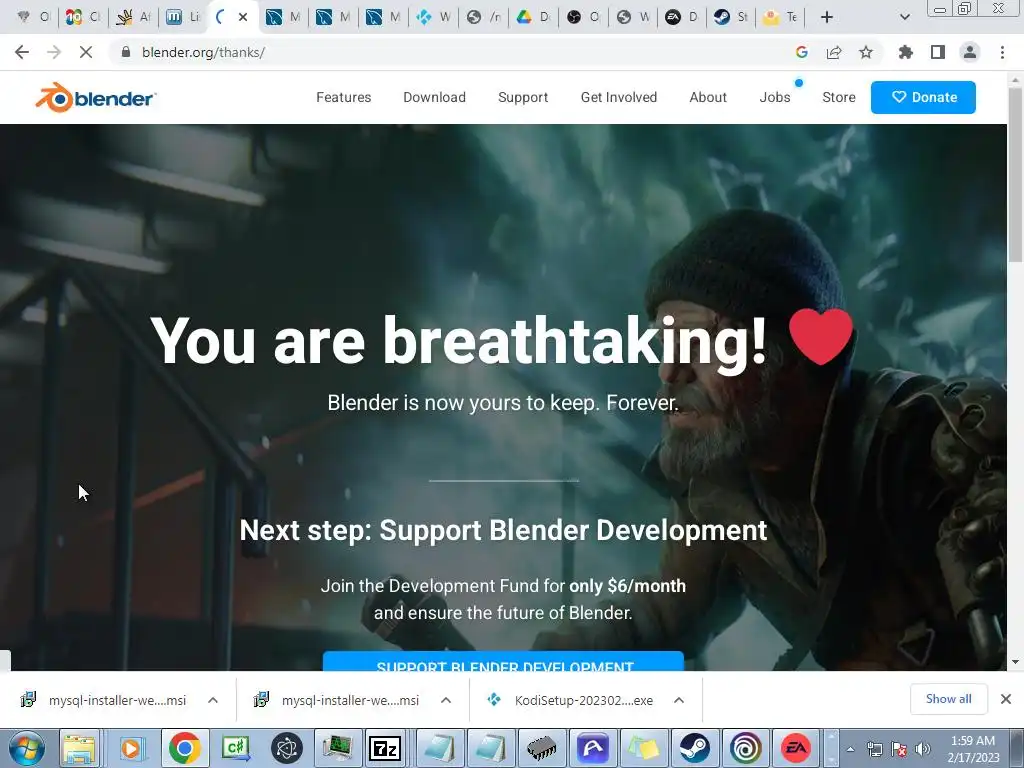Open the Chrome three-dot menu
The width and height of the screenshot is (1024, 768).
(x=1002, y=52)
